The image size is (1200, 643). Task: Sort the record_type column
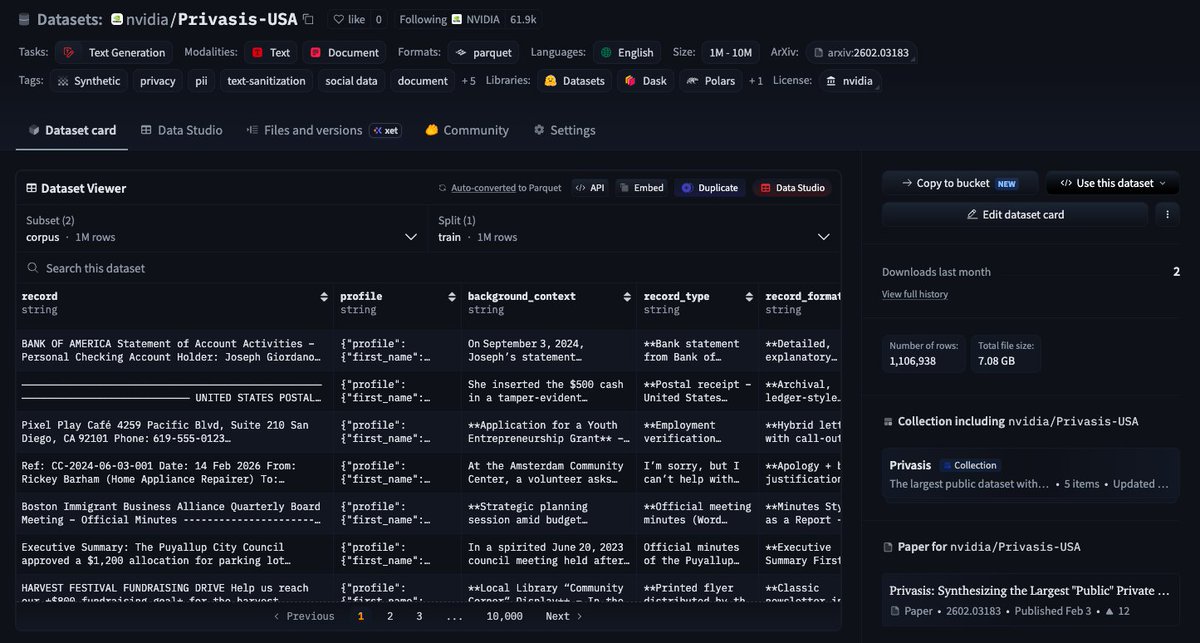(x=750, y=297)
